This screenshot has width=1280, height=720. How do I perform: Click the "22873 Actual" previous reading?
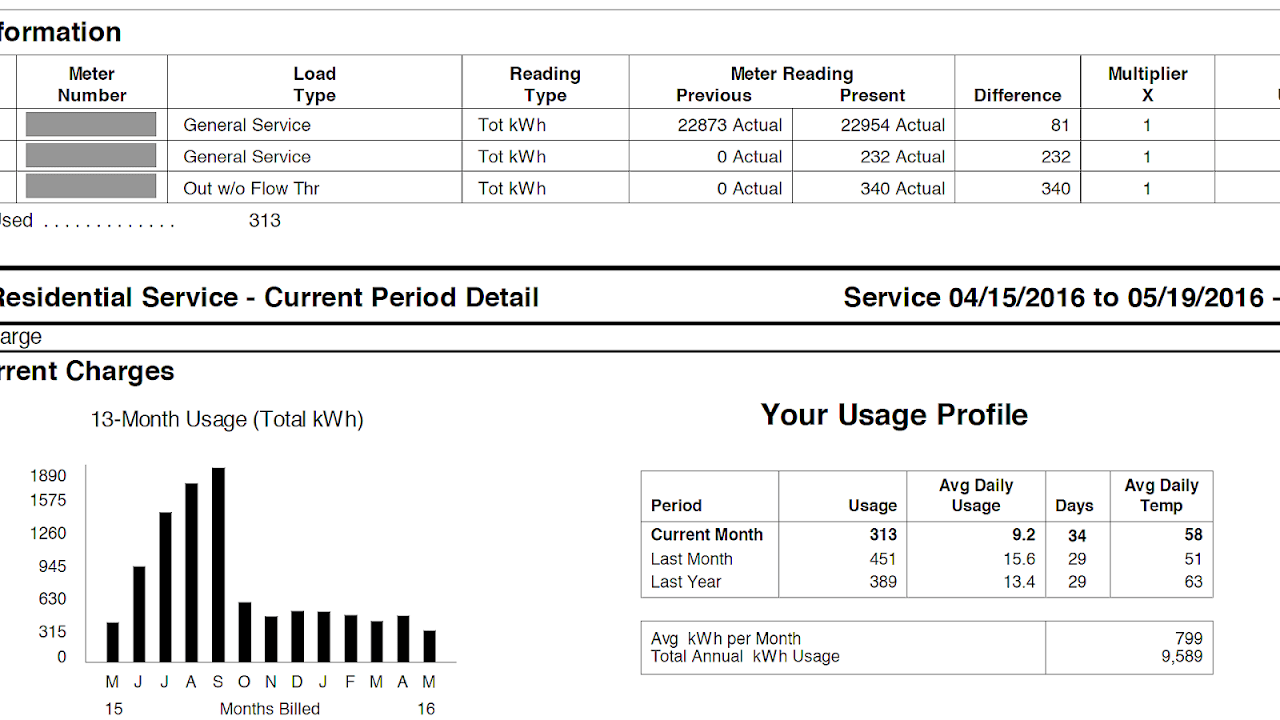pos(730,125)
